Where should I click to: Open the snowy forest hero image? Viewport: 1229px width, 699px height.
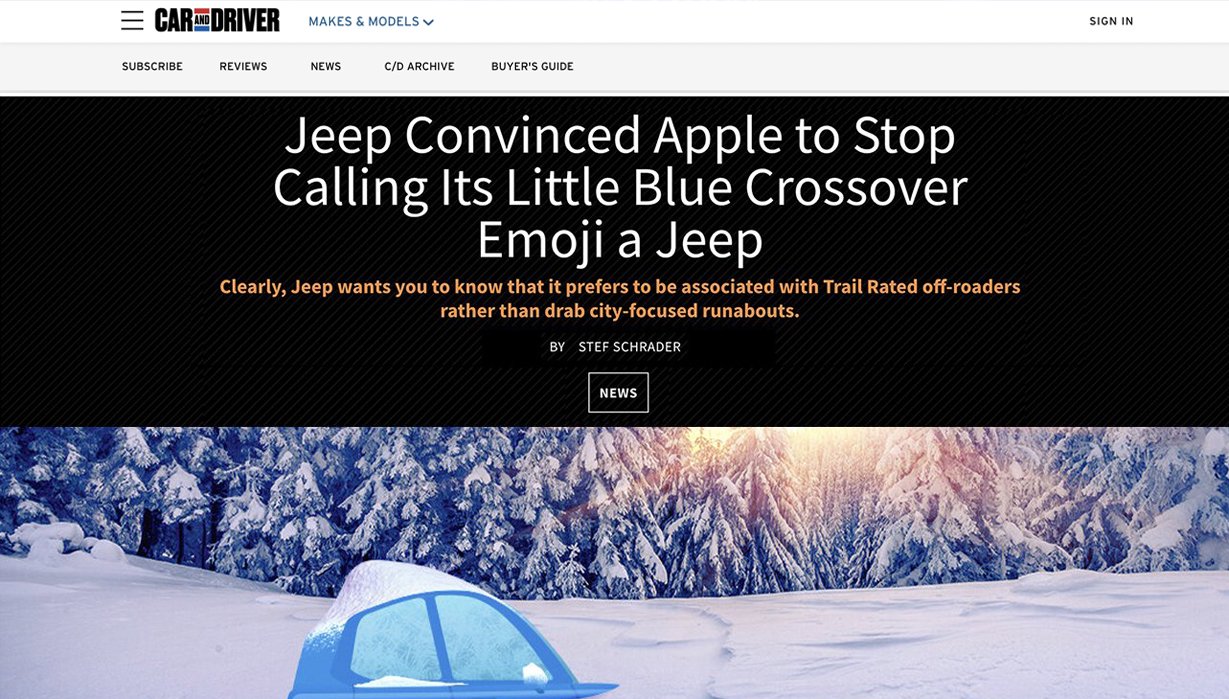[x=614, y=563]
